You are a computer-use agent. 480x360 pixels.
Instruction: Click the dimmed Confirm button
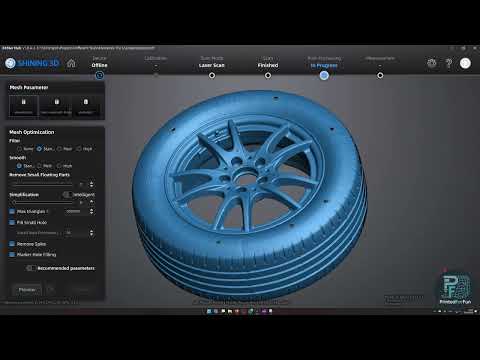[x=81, y=290]
